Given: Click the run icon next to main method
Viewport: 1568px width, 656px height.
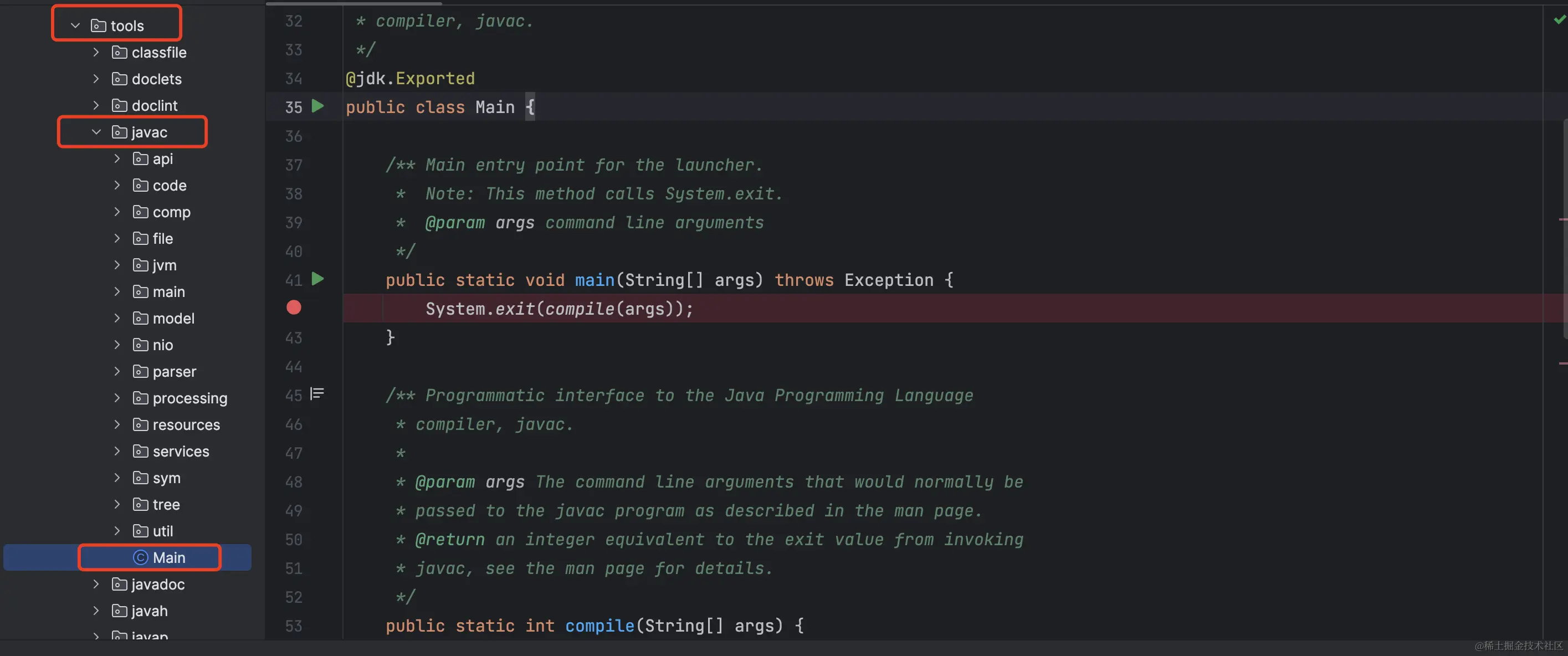Looking at the screenshot, I should [317, 279].
